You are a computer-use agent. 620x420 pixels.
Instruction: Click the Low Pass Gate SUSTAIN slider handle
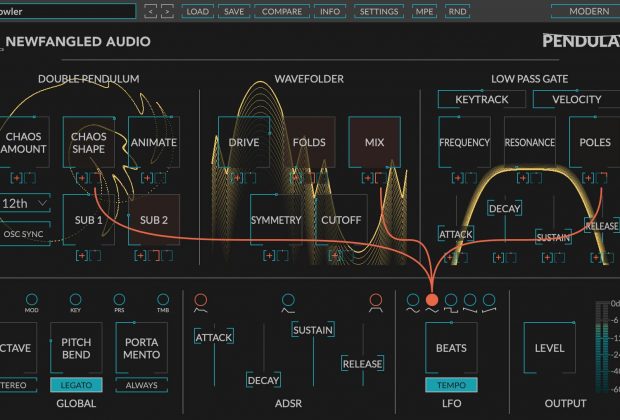554,237
